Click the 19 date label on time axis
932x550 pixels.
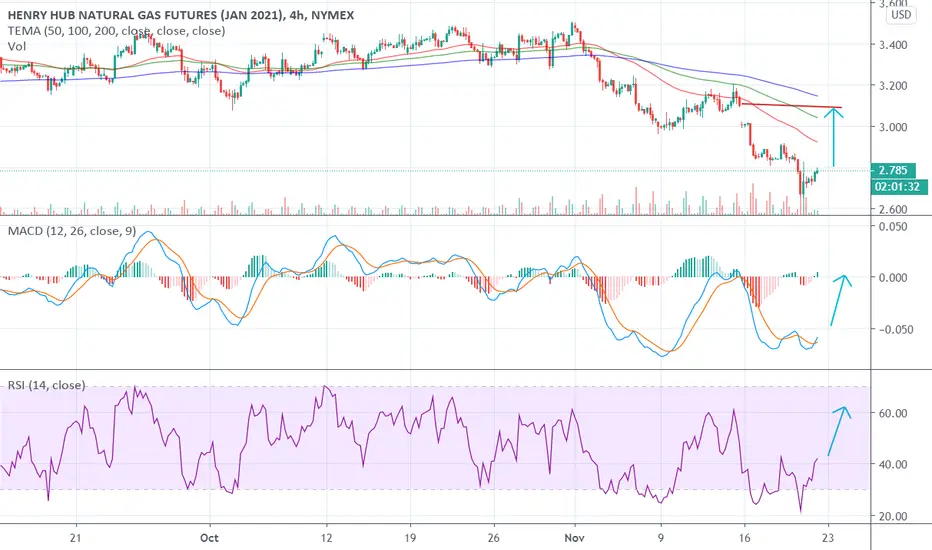pos(410,538)
